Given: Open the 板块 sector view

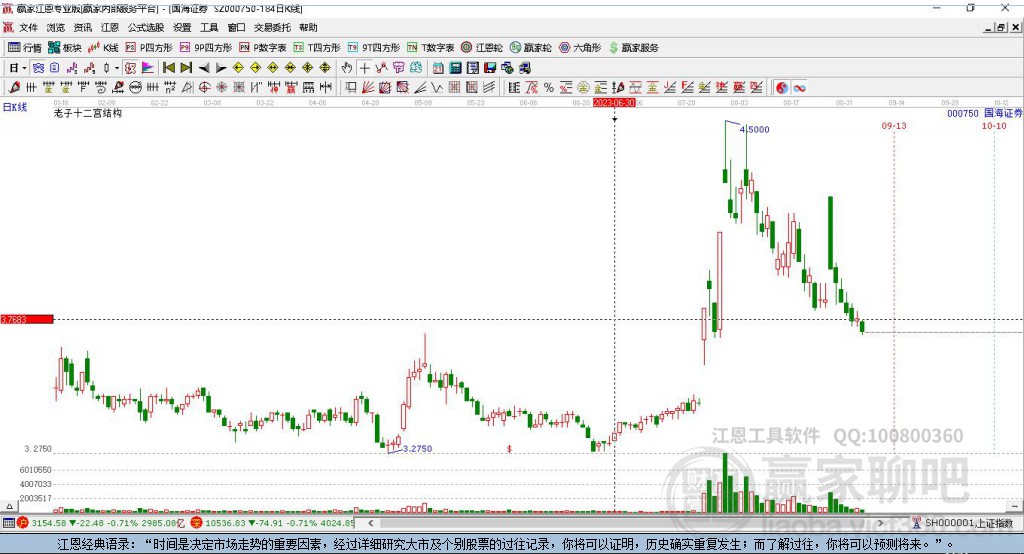Looking at the screenshot, I should click(64, 48).
